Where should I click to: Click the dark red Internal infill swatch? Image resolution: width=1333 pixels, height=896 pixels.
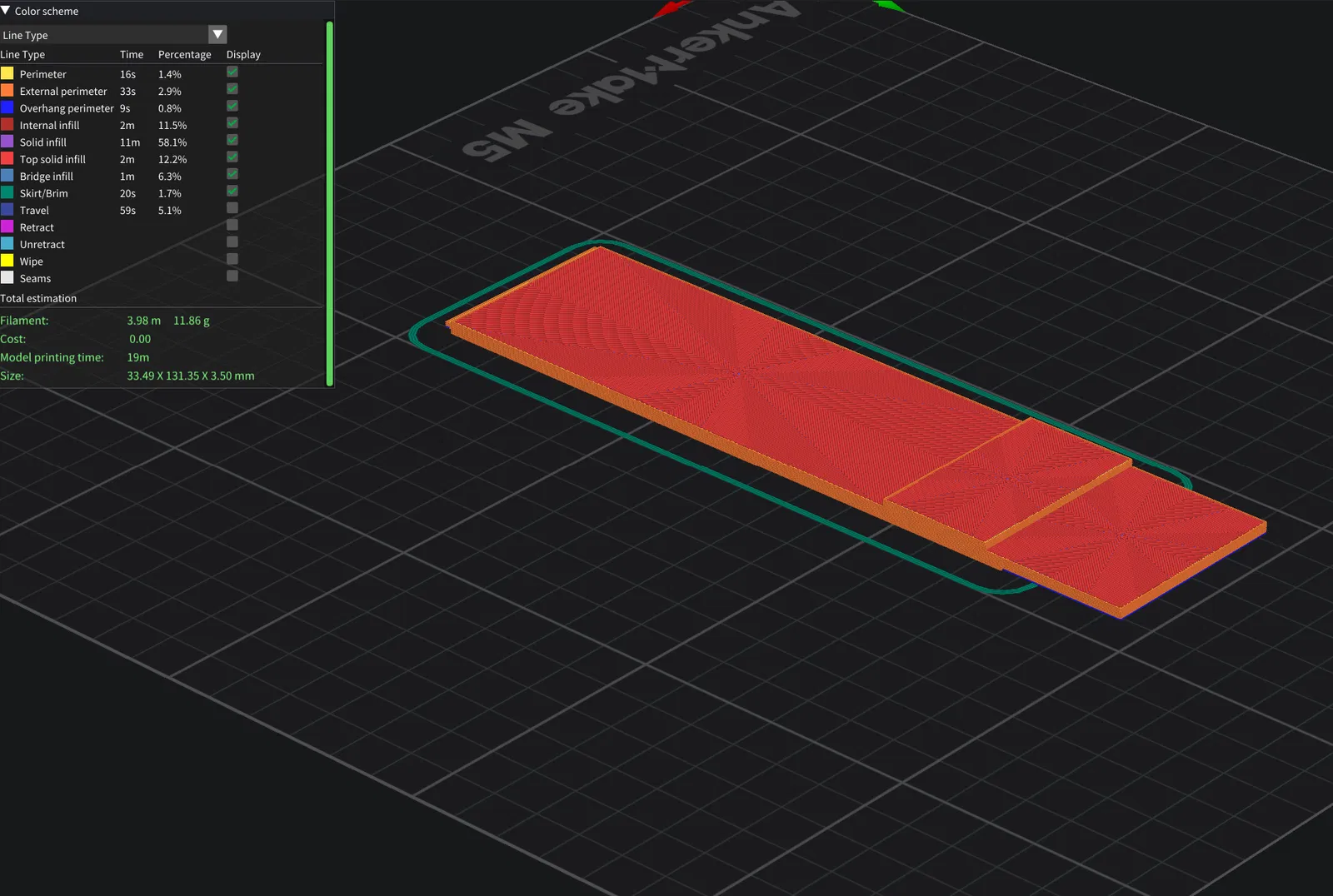7,125
